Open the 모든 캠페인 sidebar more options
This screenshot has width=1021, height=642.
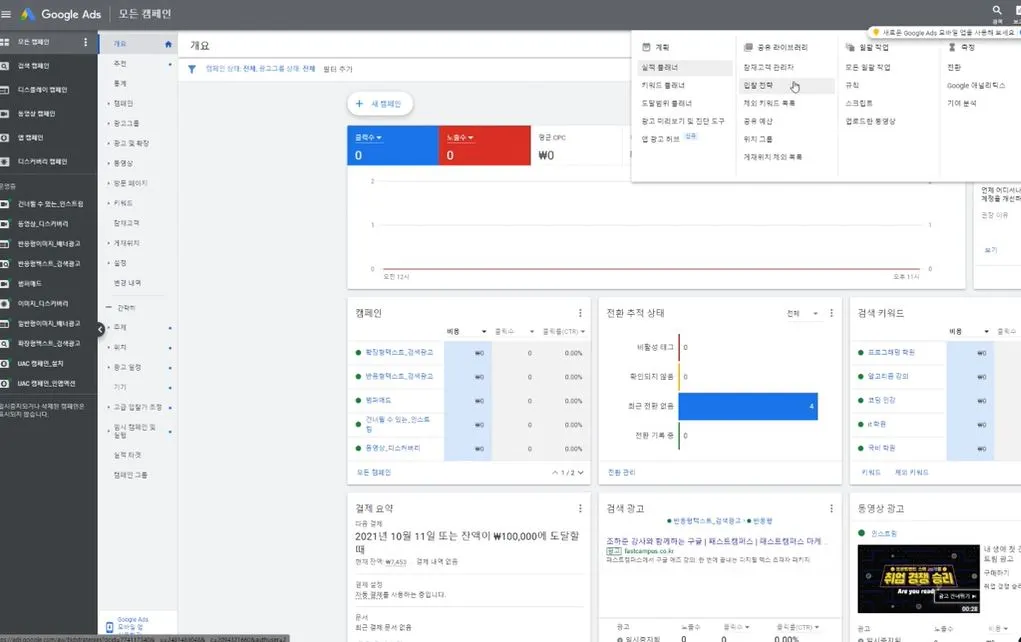[85, 42]
